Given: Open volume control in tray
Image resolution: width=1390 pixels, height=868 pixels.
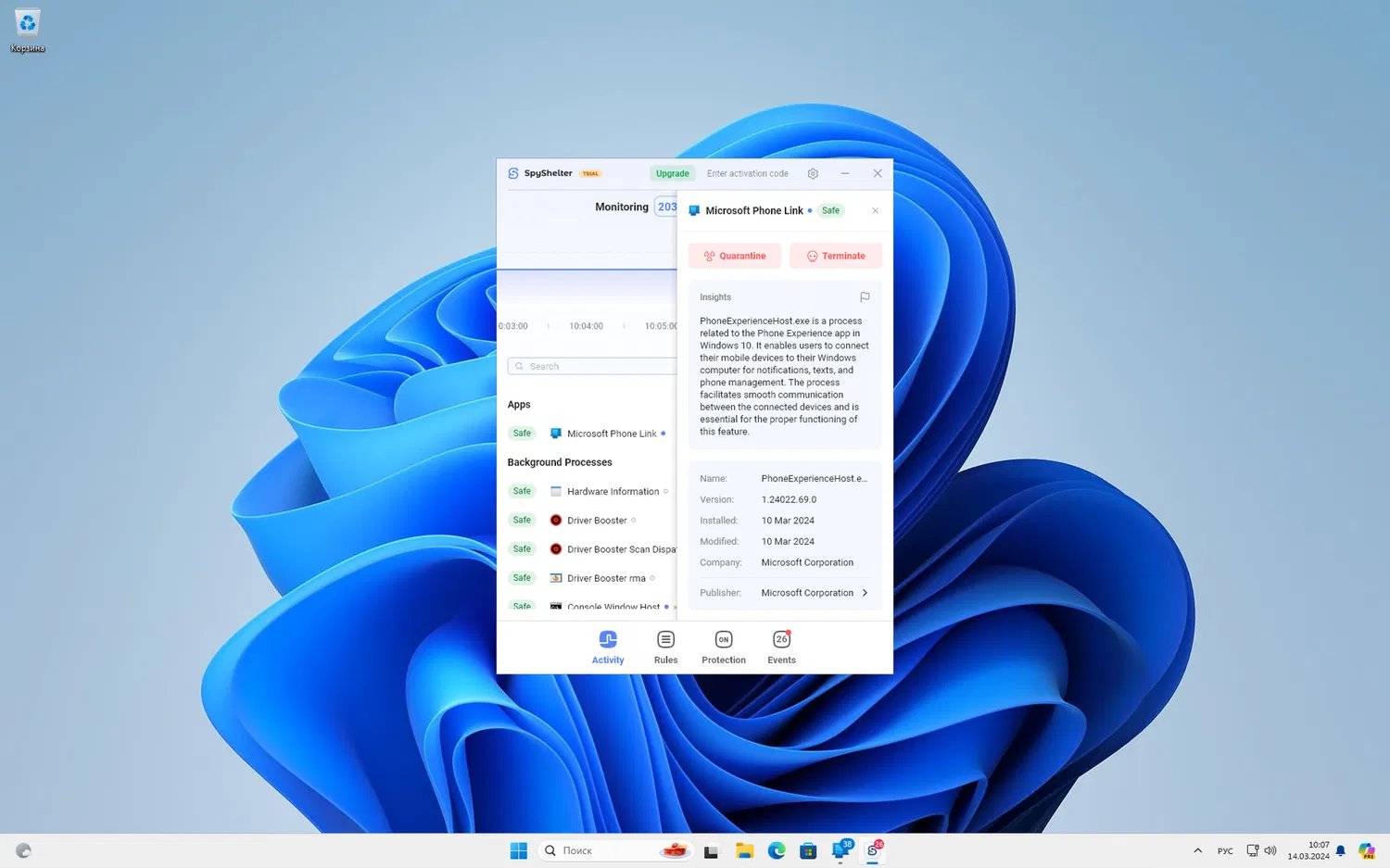Looking at the screenshot, I should point(1270,850).
